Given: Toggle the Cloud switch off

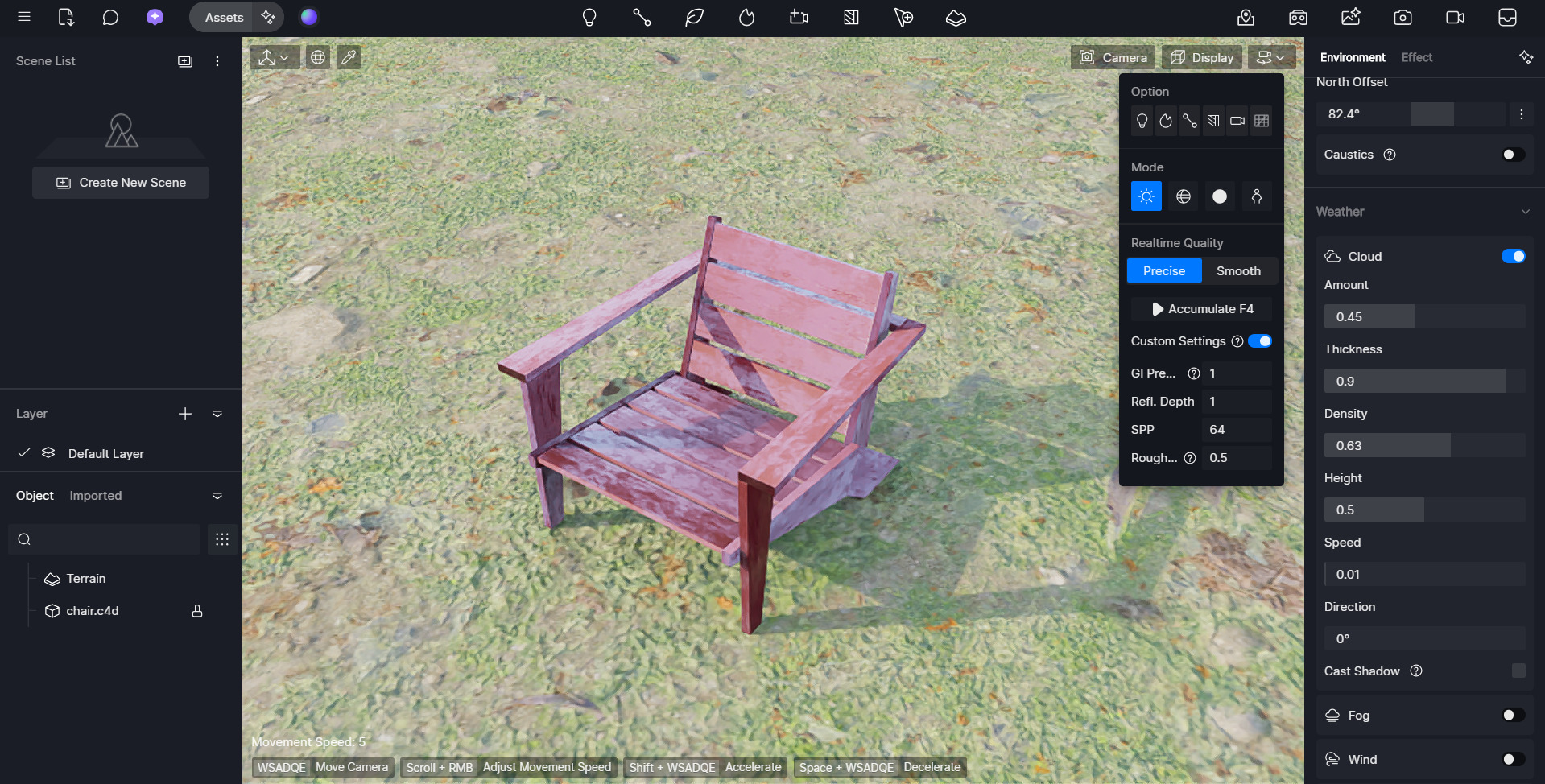Looking at the screenshot, I should click(x=1513, y=256).
